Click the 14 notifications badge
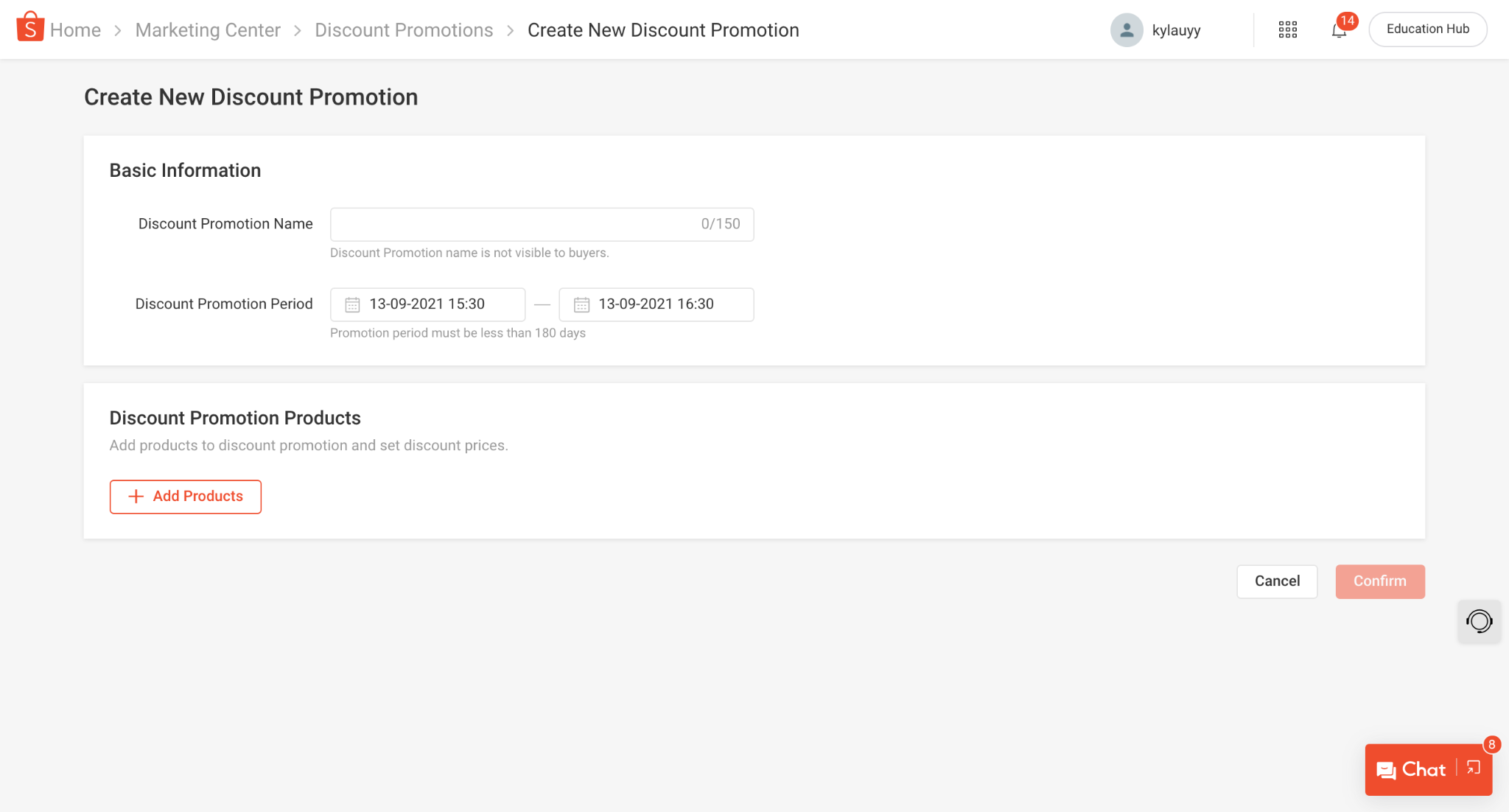 pyautogui.click(x=1348, y=21)
